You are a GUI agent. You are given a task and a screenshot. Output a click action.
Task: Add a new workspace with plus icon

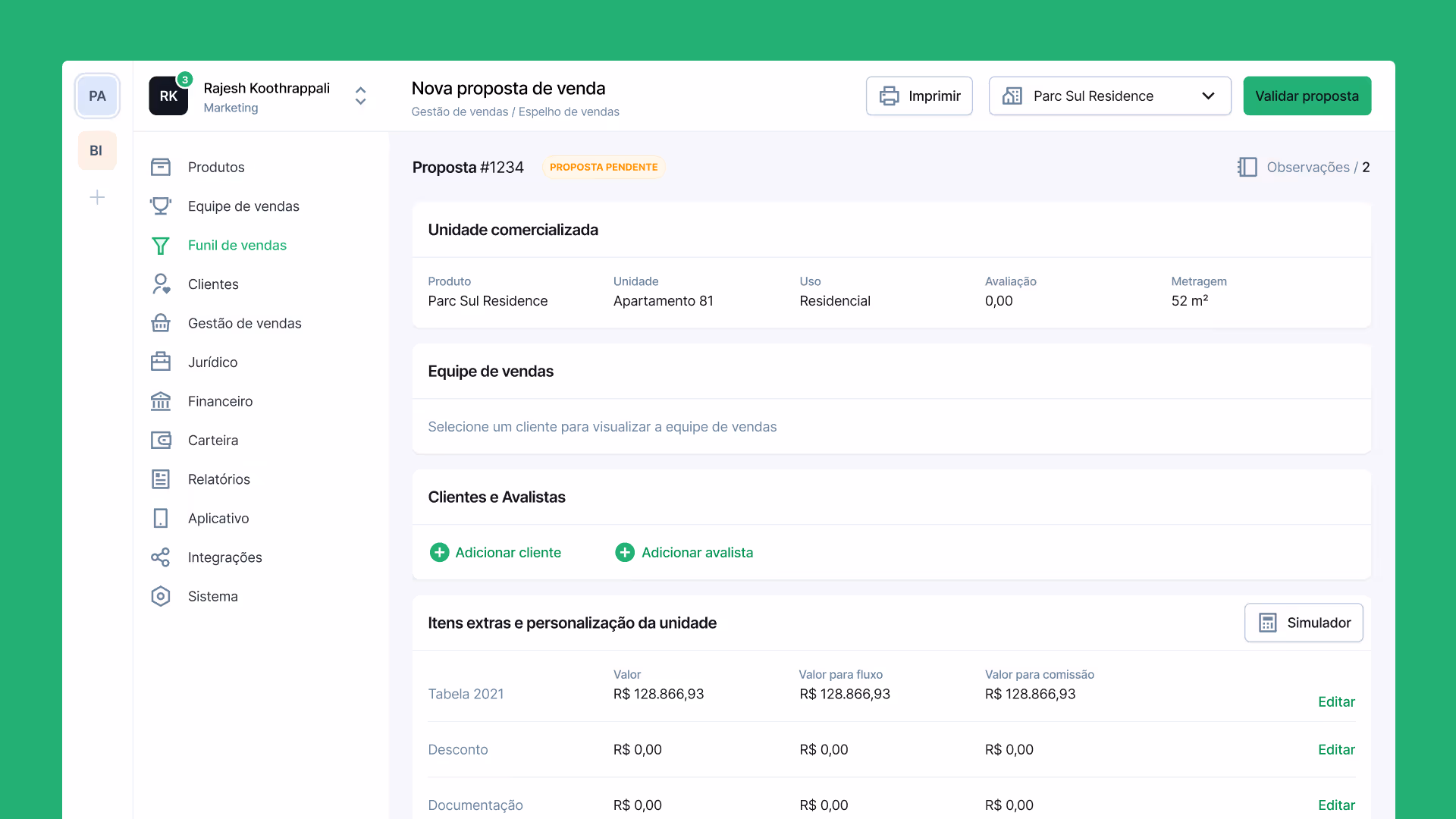(97, 198)
